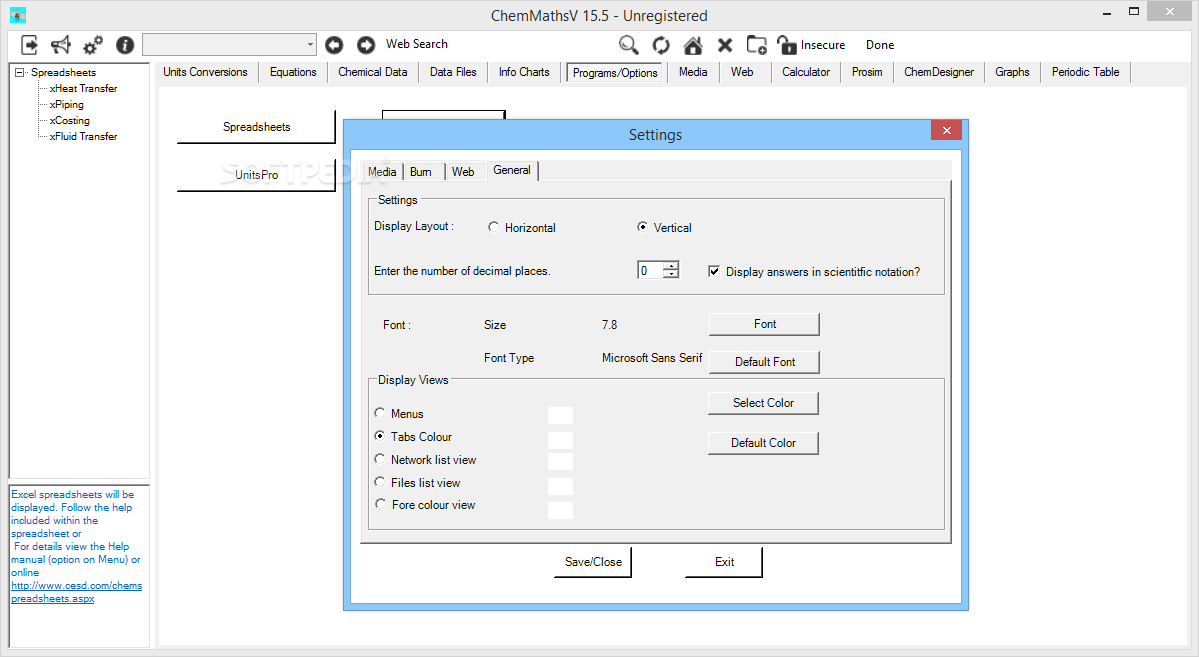The height and width of the screenshot is (657, 1199).
Task: Click the Default Font button
Action: [764, 362]
